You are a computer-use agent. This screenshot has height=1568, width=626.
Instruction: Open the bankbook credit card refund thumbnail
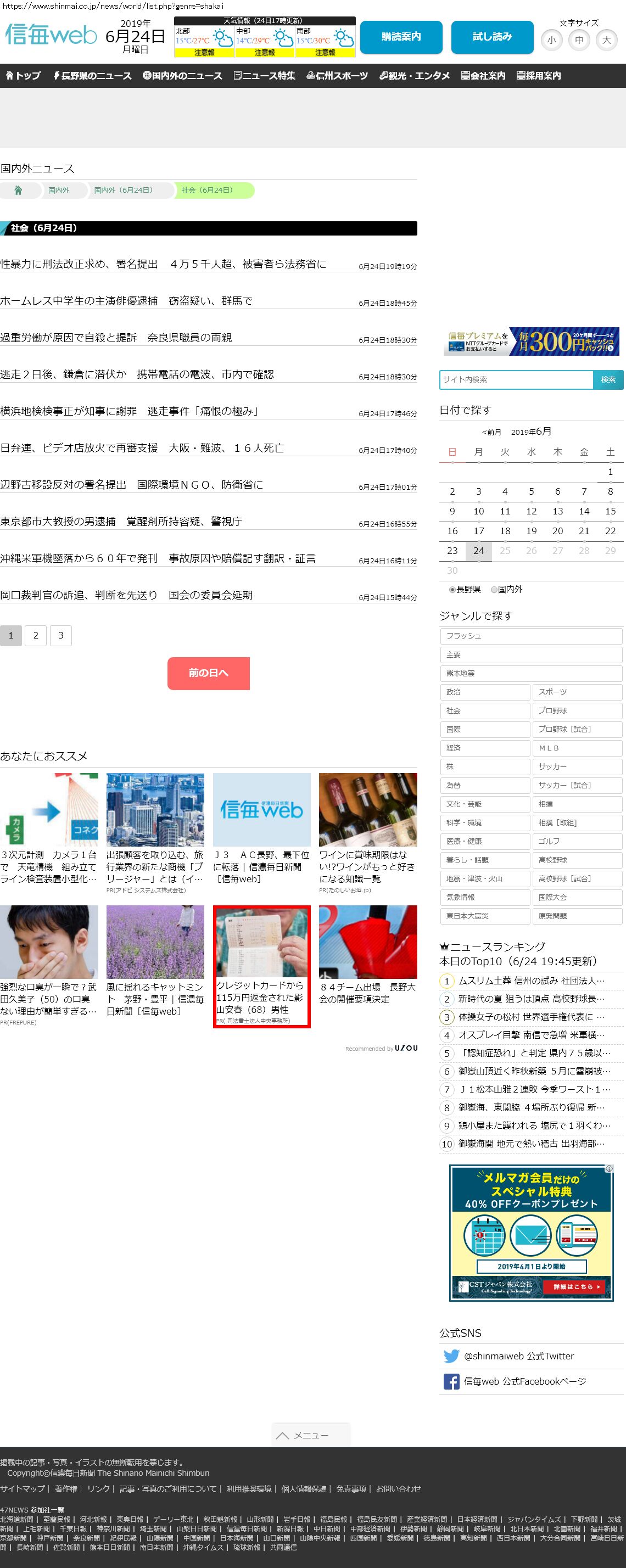262,943
